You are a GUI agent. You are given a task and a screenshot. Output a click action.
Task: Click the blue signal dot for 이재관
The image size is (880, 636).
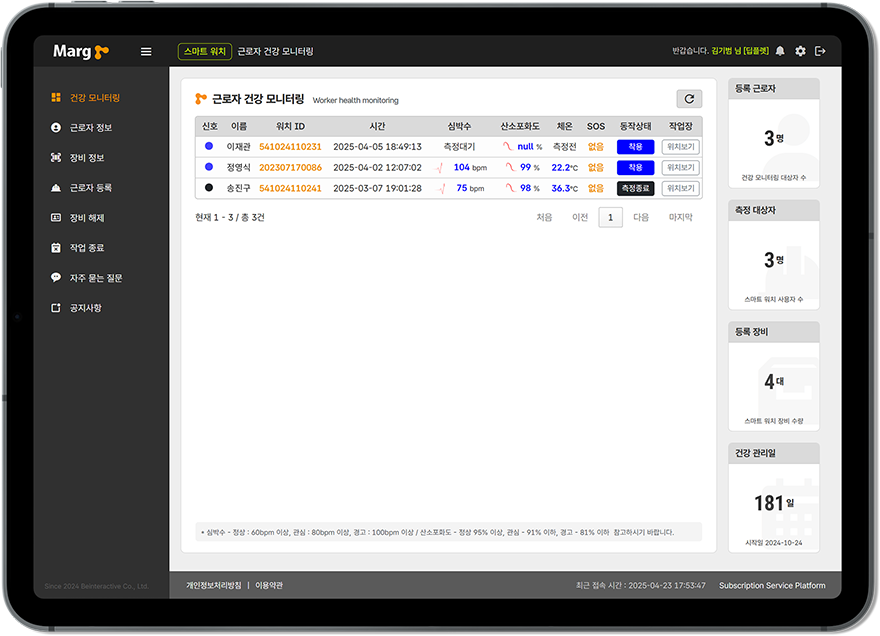pos(209,146)
